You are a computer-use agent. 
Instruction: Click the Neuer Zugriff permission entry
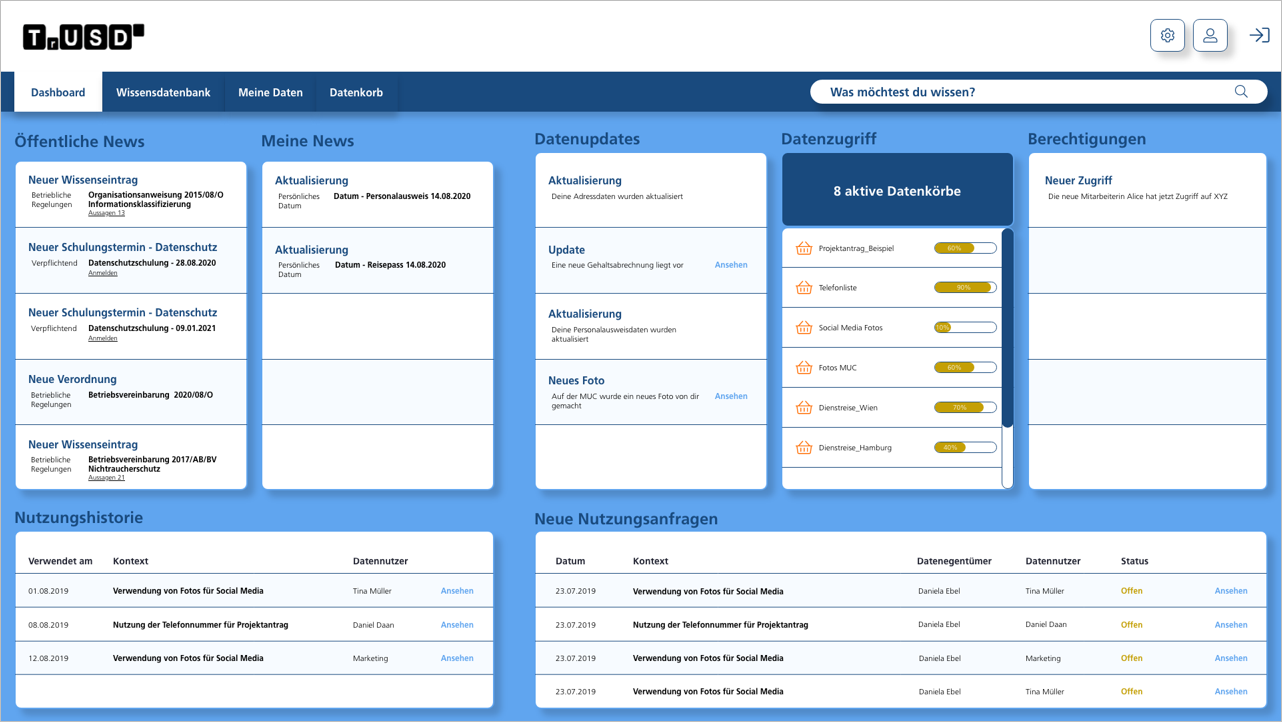pyautogui.click(x=1147, y=190)
